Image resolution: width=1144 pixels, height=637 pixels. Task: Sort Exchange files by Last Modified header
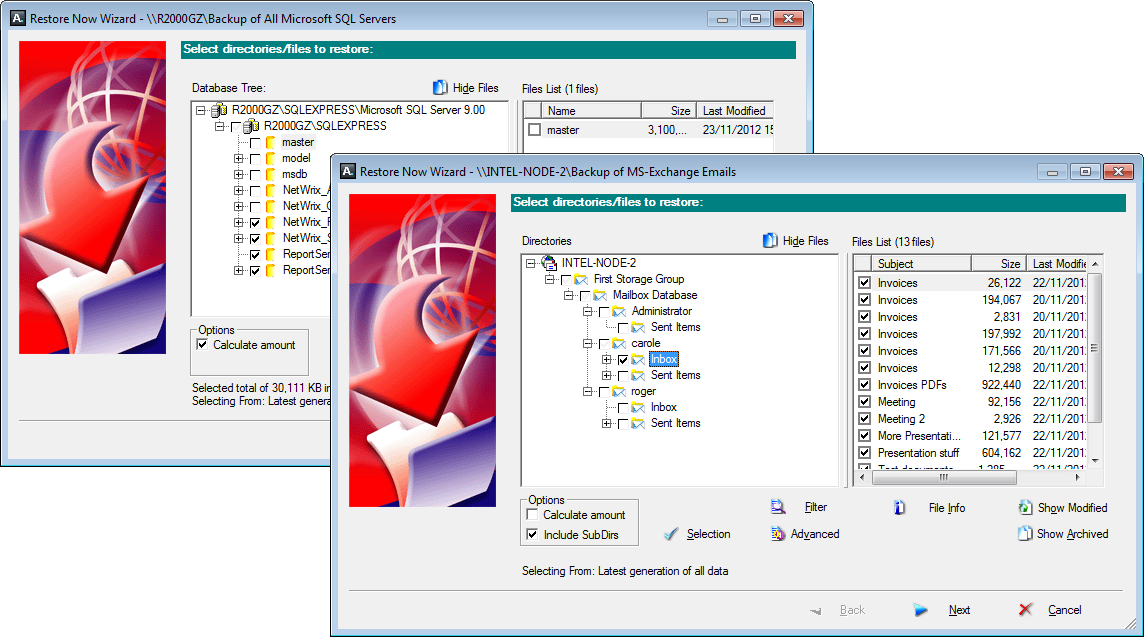click(x=1057, y=263)
